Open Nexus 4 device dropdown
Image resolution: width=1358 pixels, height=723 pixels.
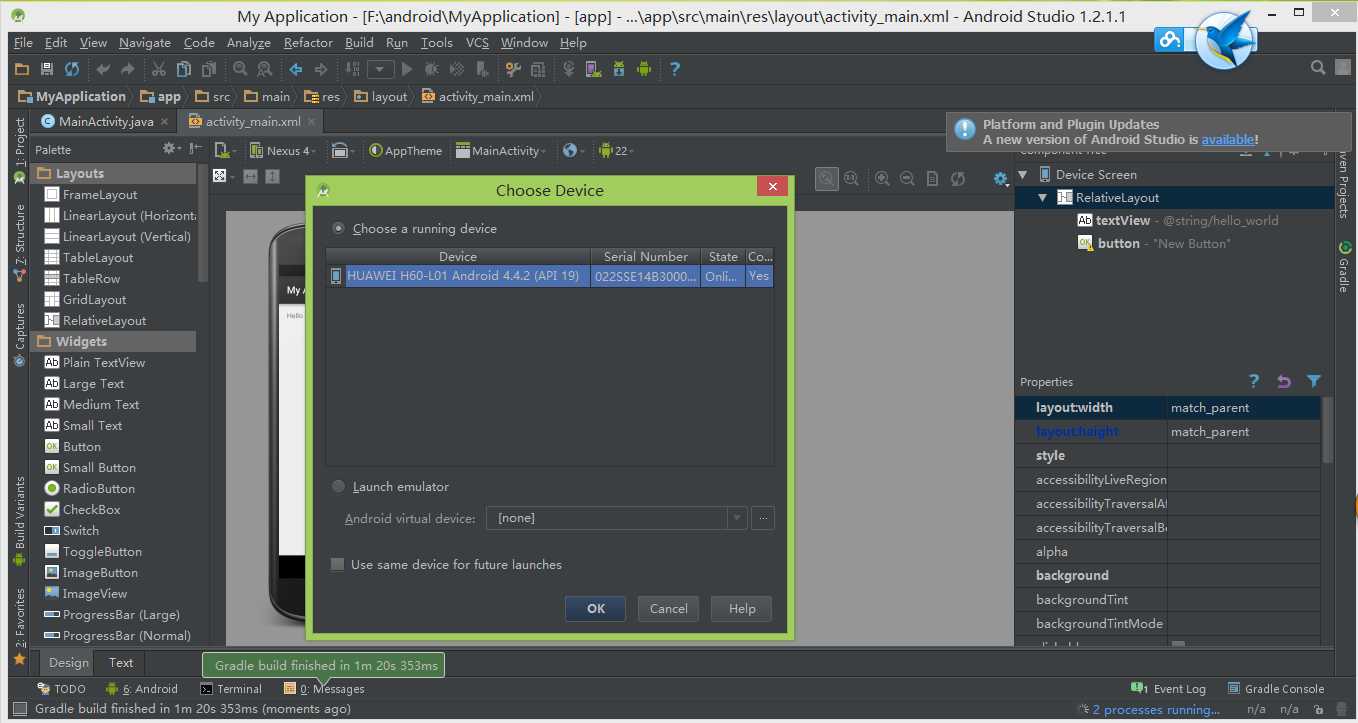pyautogui.click(x=282, y=150)
